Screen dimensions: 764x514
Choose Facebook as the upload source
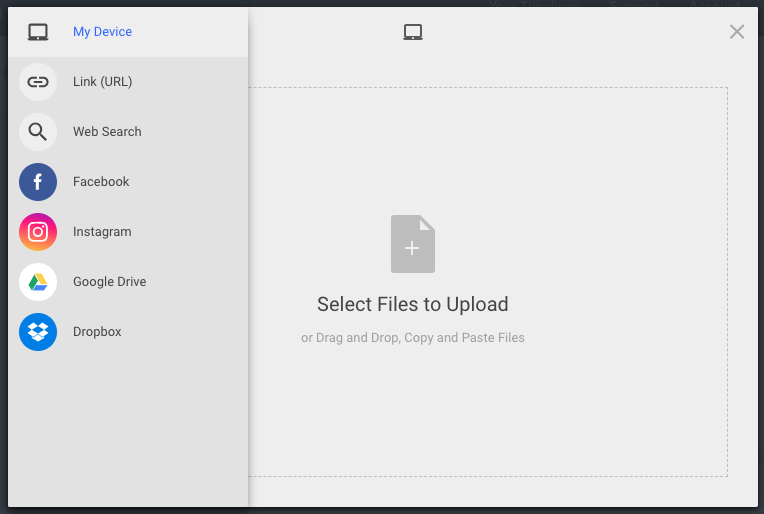[x=101, y=182]
